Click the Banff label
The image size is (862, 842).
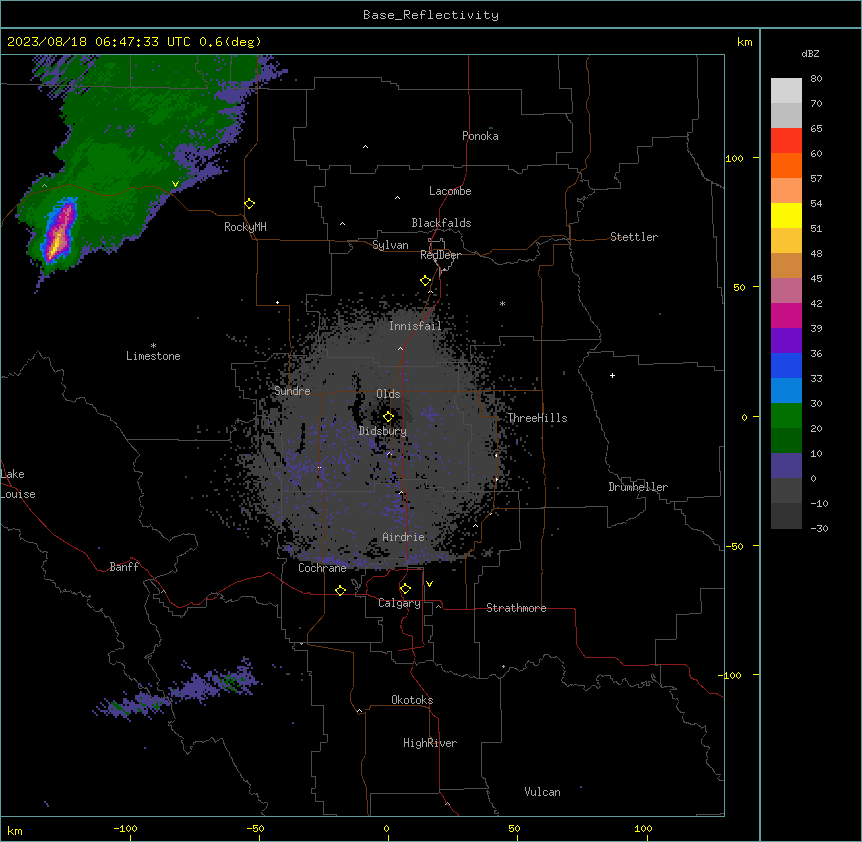124,567
